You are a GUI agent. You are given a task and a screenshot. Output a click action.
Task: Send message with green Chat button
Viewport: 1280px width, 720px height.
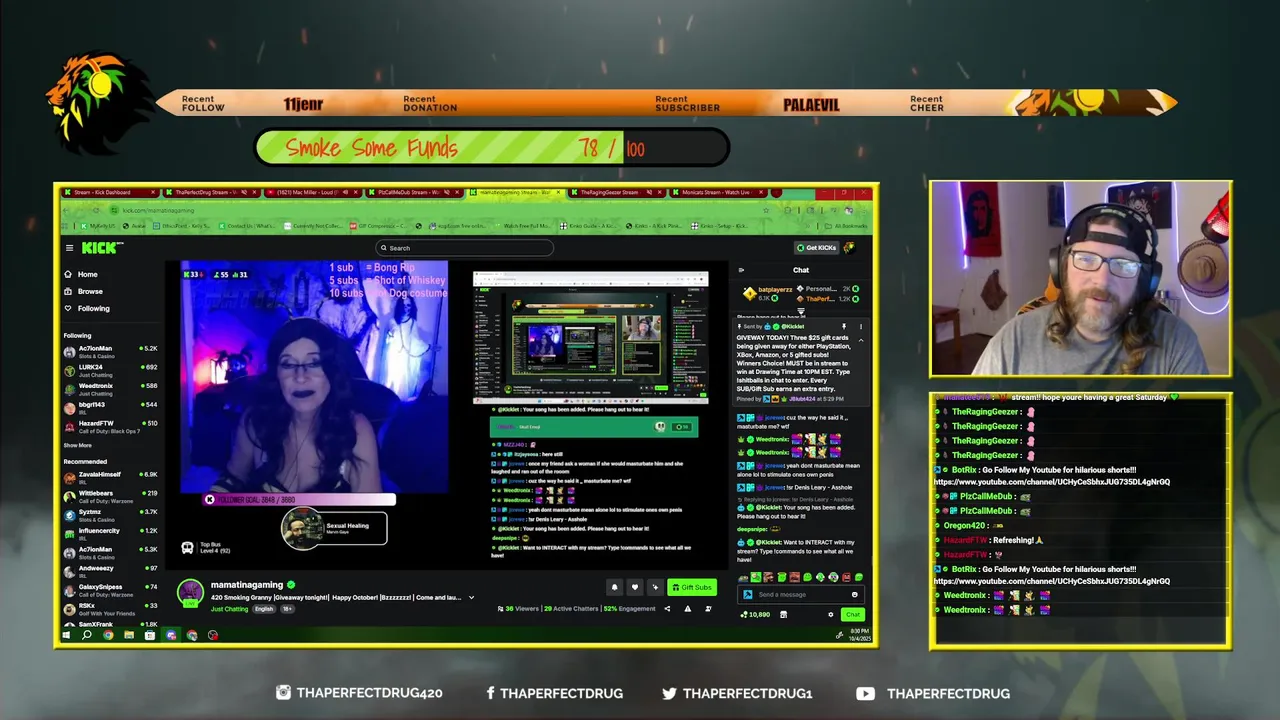[853, 614]
